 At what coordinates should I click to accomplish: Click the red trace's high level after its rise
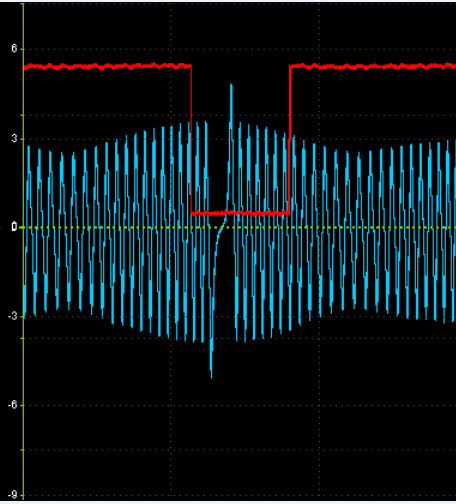pyautogui.click(x=373, y=66)
